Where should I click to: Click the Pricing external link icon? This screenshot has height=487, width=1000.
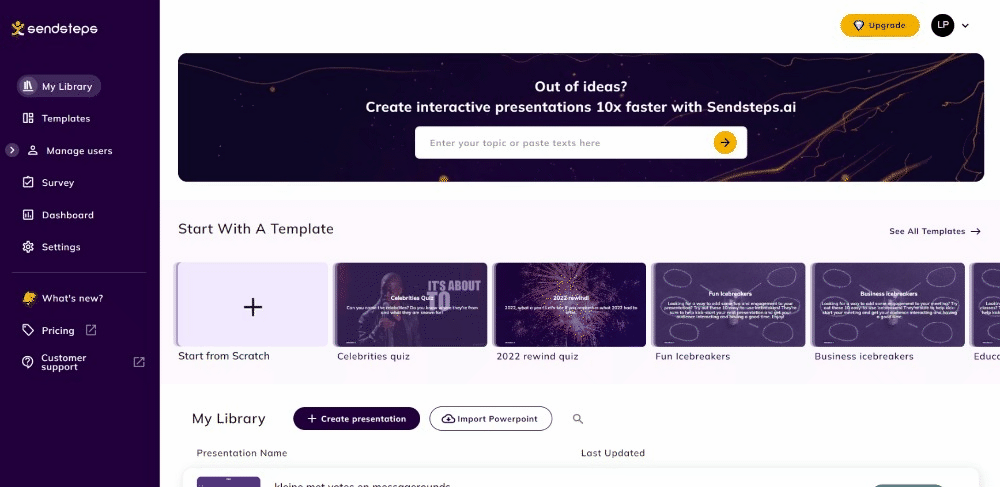(x=91, y=330)
